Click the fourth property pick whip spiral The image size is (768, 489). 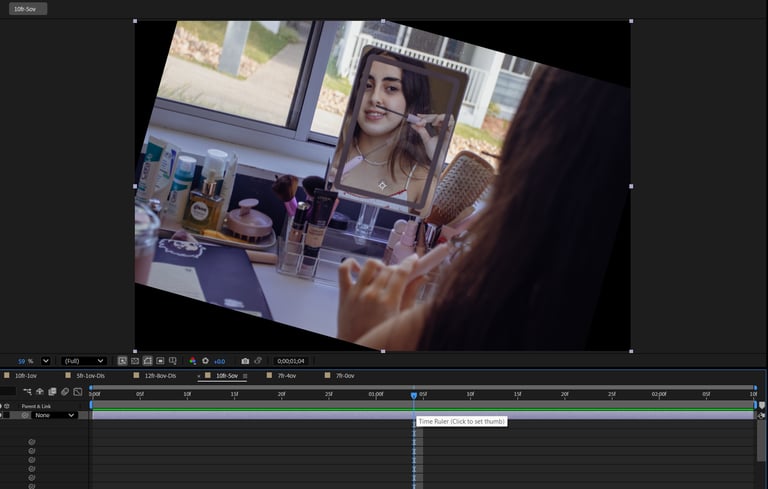pyautogui.click(x=32, y=469)
